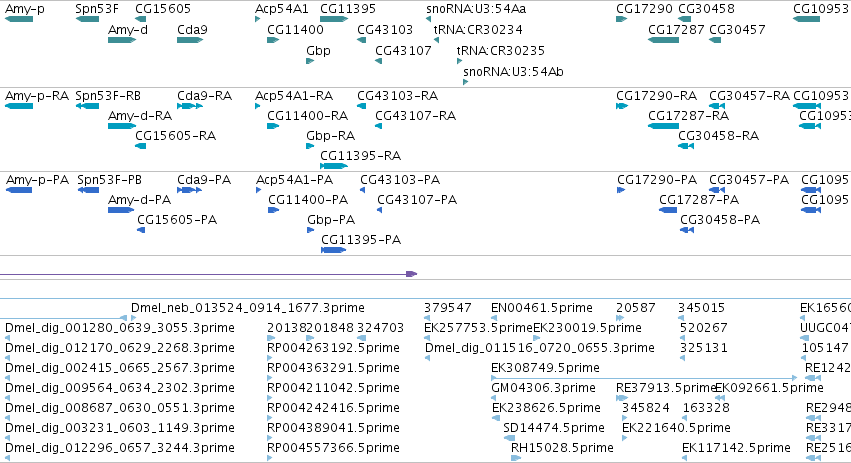Viewport: 851px width, 463px height.
Task: Click the CG43107 gene label
Action: [403, 50]
